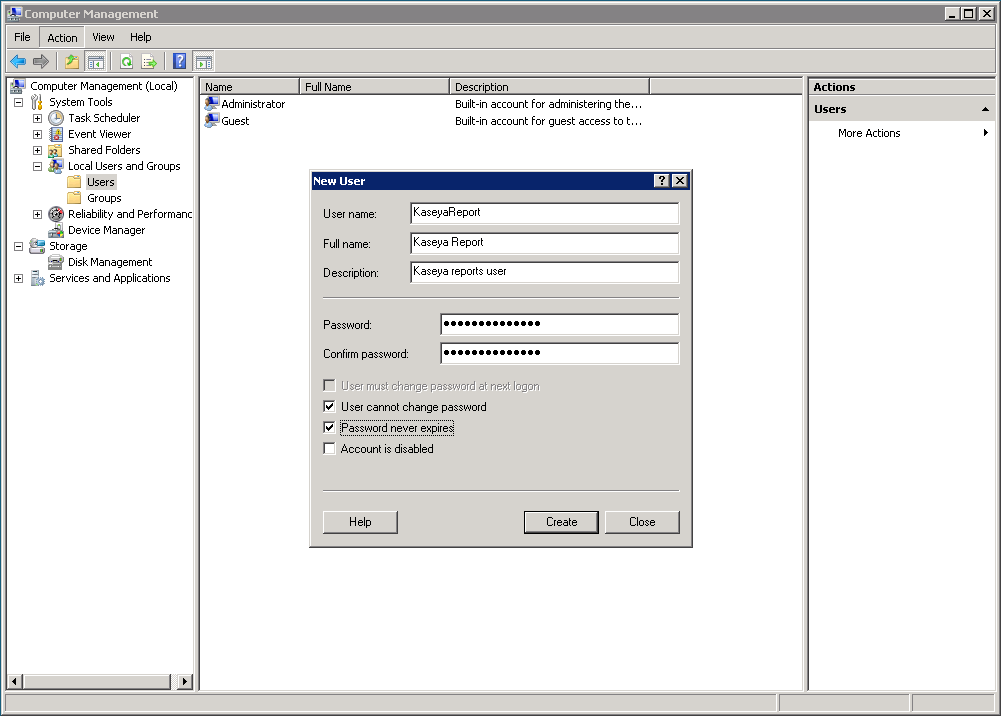Select the Device Manager icon in the tree
The image size is (1001, 716).
click(57, 230)
